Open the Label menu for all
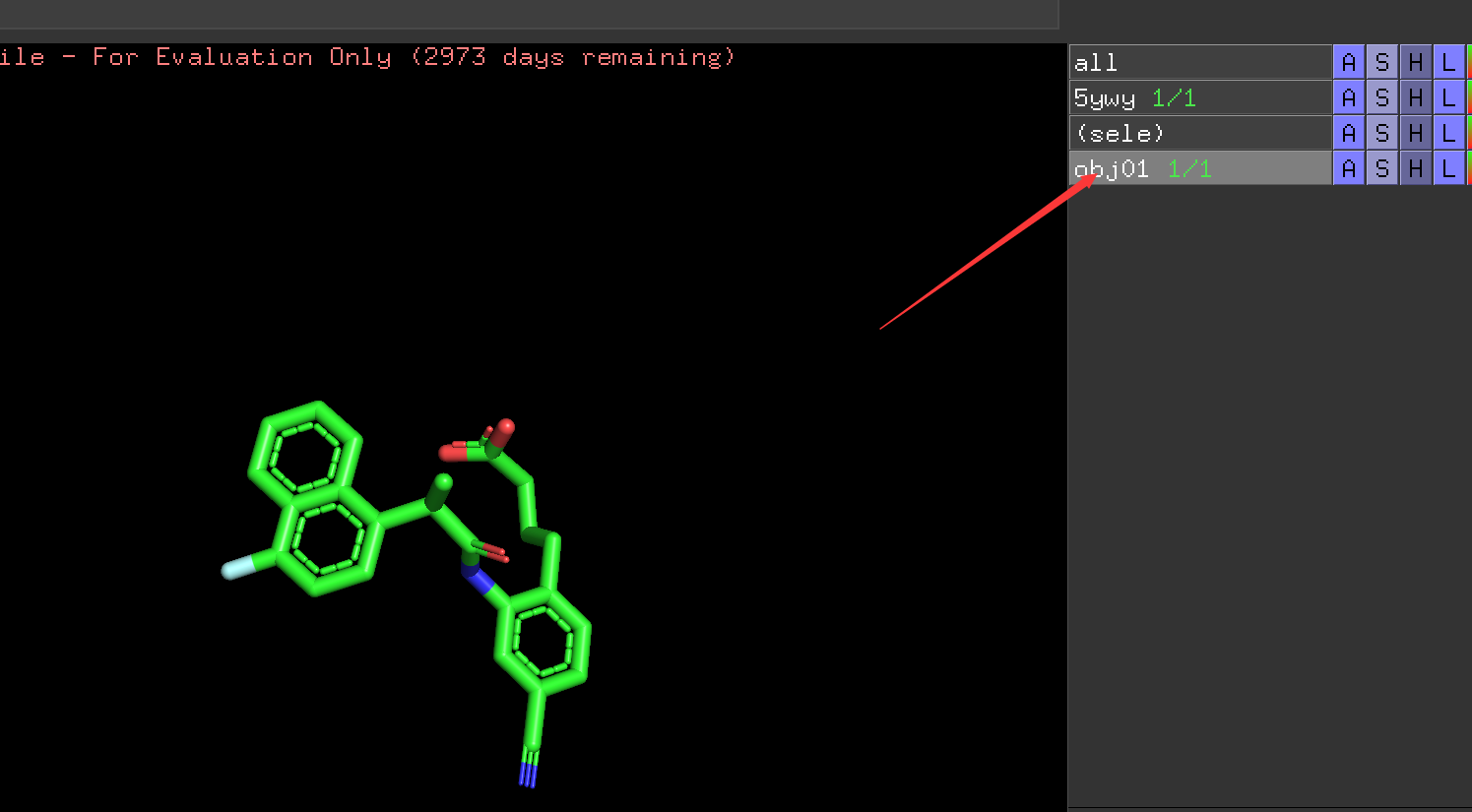Image resolution: width=1472 pixels, height=812 pixels. click(x=1448, y=62)
